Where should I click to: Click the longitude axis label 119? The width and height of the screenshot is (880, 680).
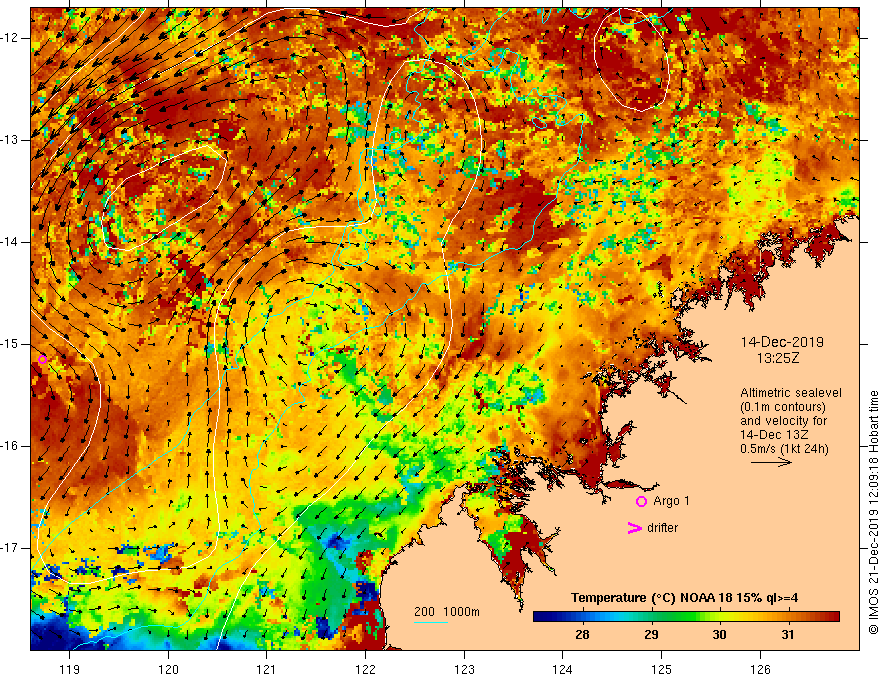click(x=70, y=669)
